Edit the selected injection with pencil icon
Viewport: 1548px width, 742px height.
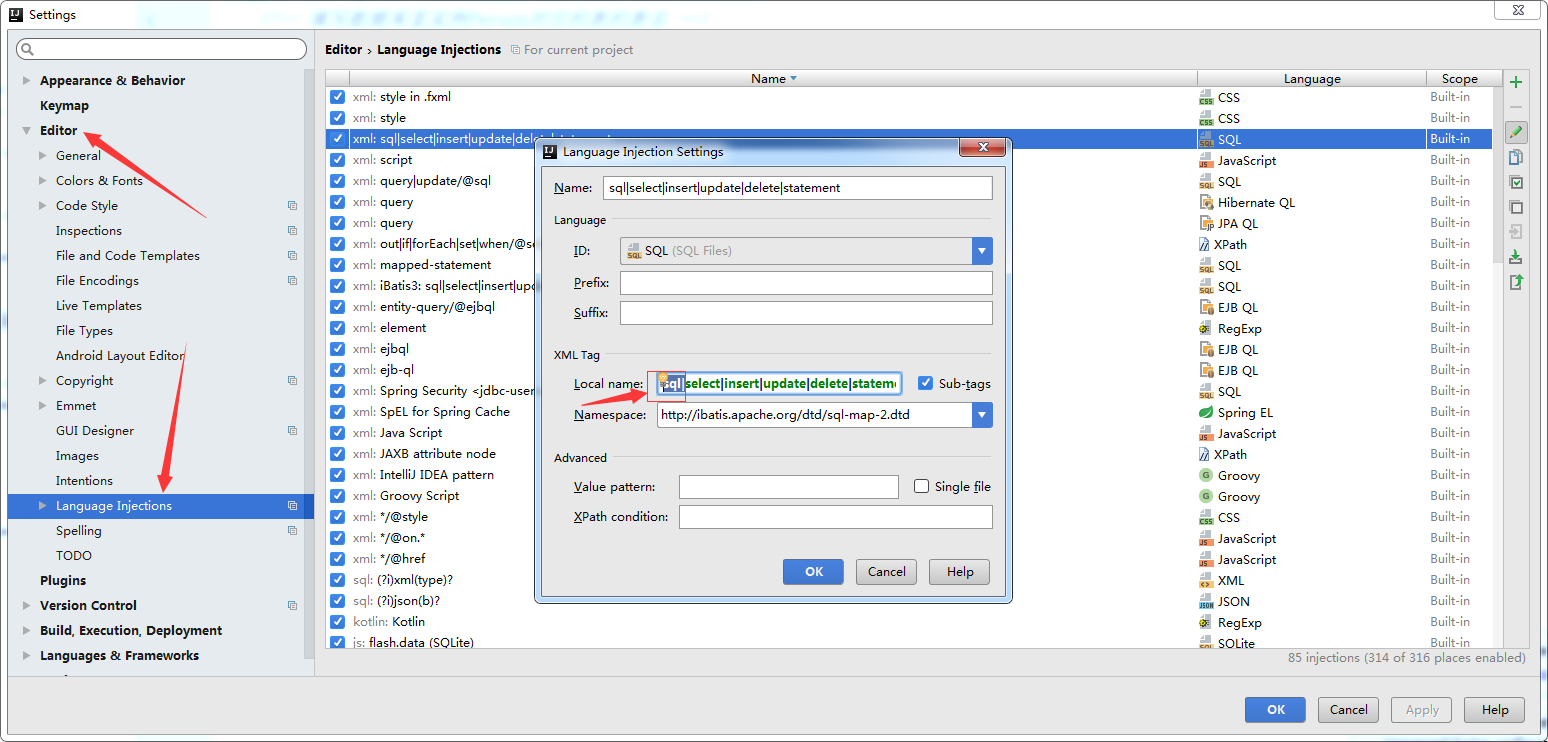pos(1516,132)
